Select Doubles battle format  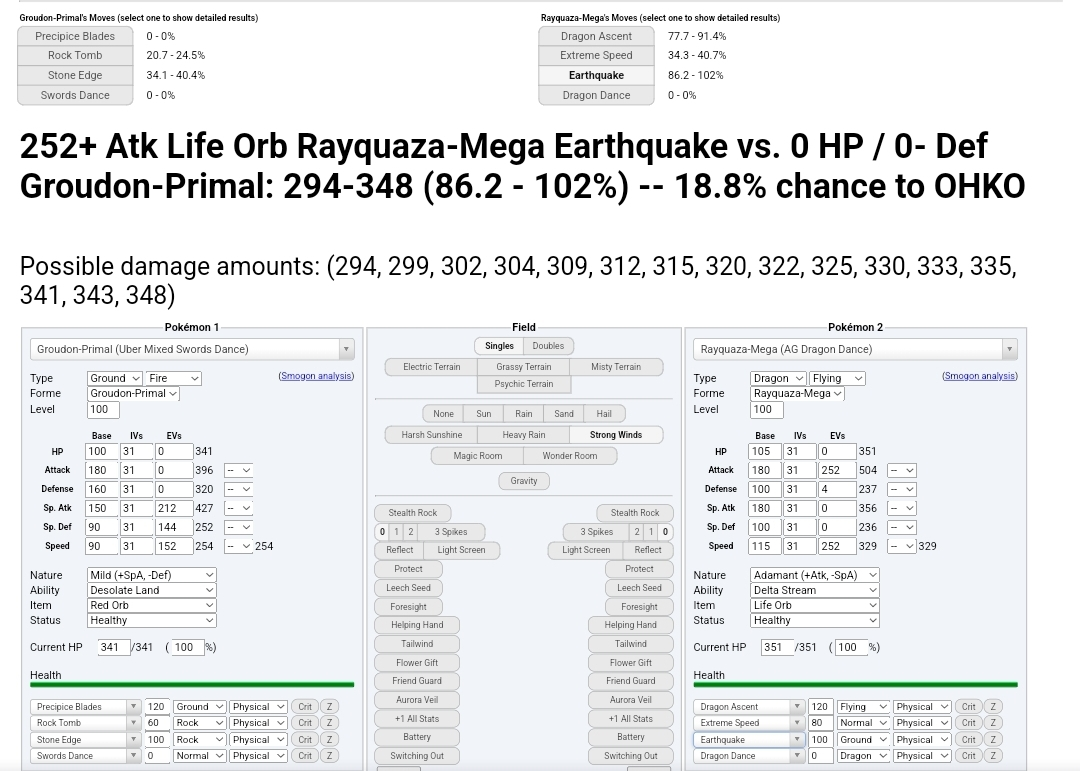[548, 346]
